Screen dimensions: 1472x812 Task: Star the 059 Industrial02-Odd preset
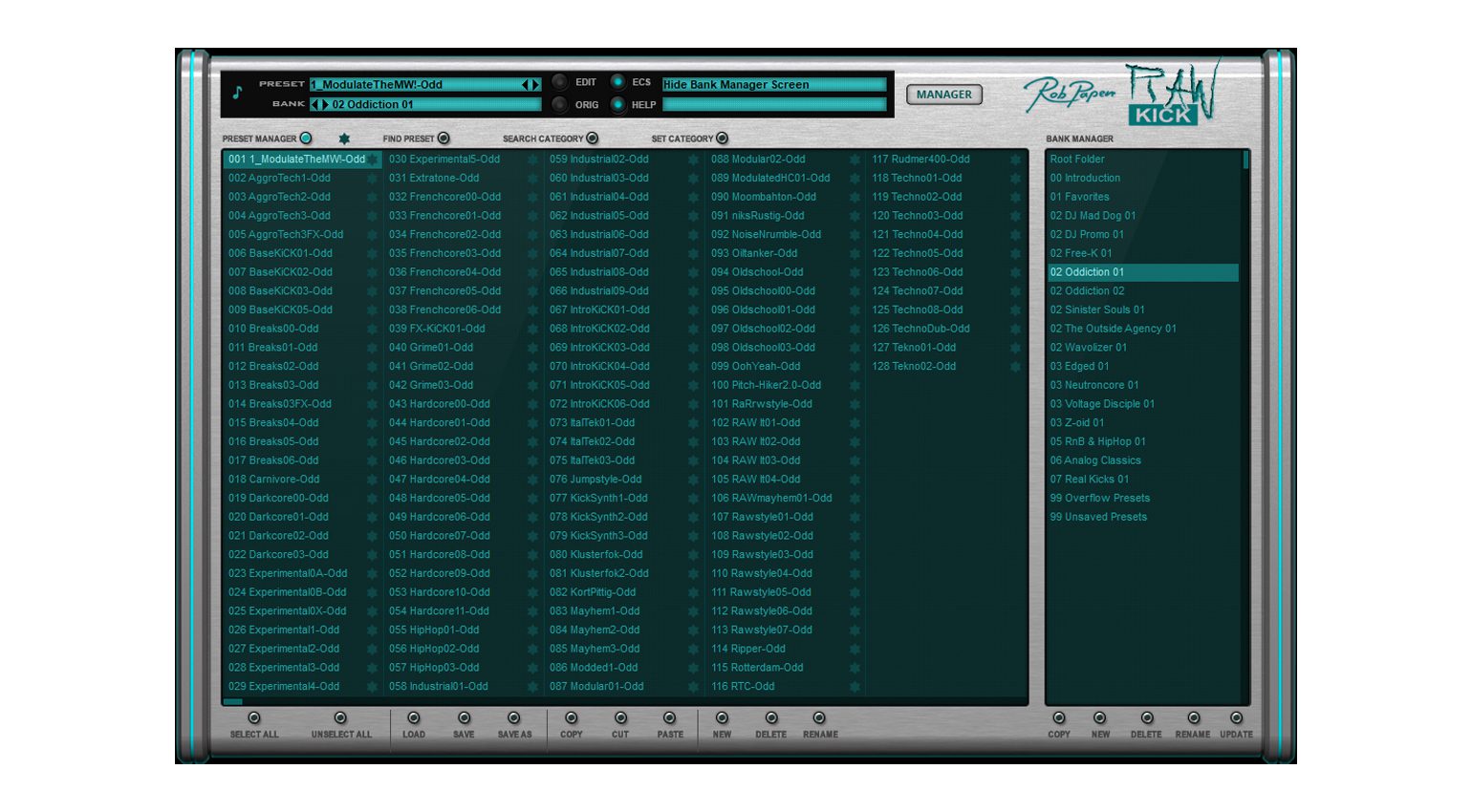click(693, 160)
